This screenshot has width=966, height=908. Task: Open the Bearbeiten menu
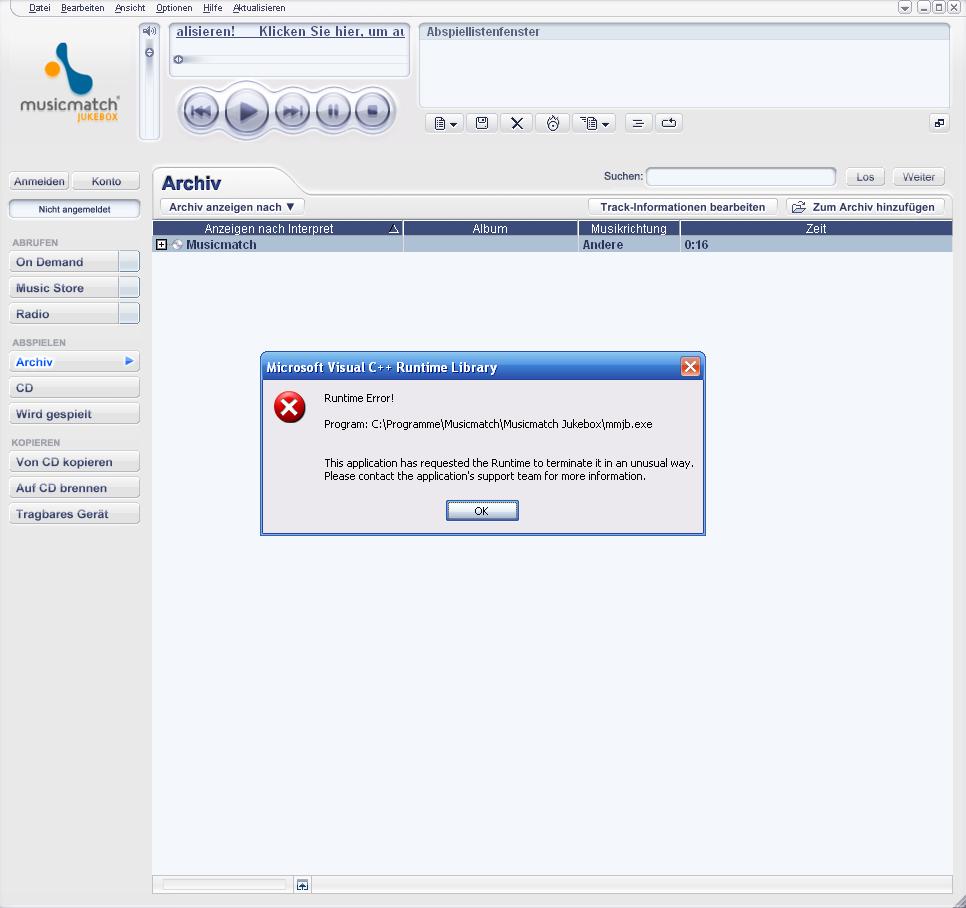pyautogui.click(x=83, y=8)
